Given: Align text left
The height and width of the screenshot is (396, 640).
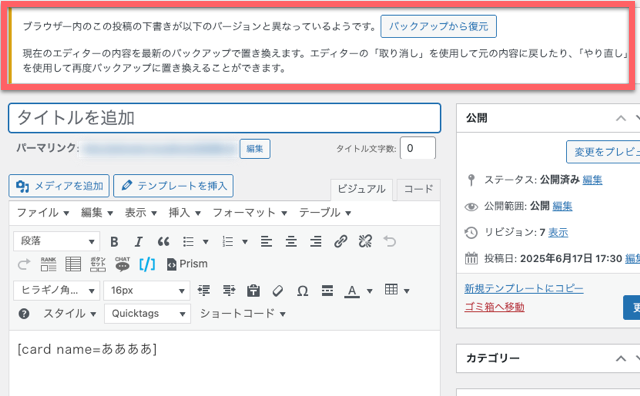Looking at the screenshot, I should 267,242.
